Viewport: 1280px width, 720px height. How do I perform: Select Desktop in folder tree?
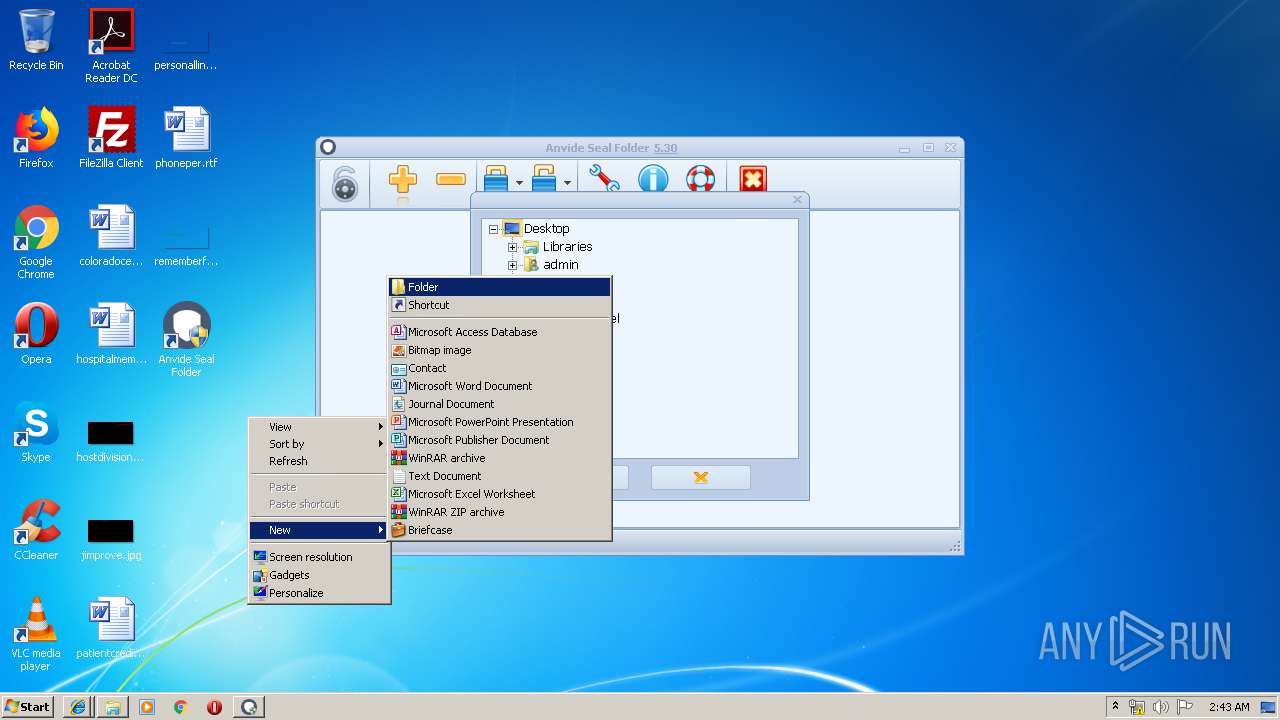point(546,229)
